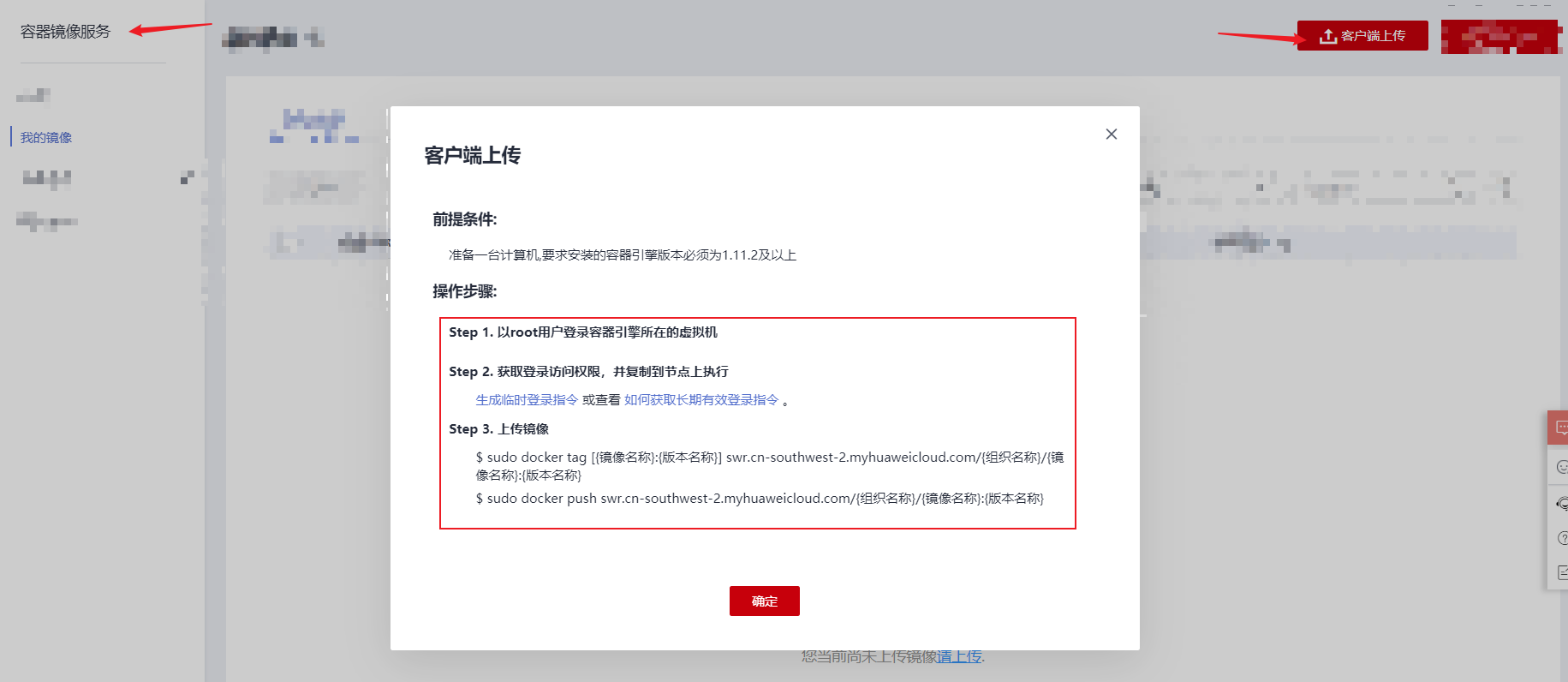Screen dimensions: 1568x682
Task: Click the smiley feedback floating icon
Action: pos(1561,467)
